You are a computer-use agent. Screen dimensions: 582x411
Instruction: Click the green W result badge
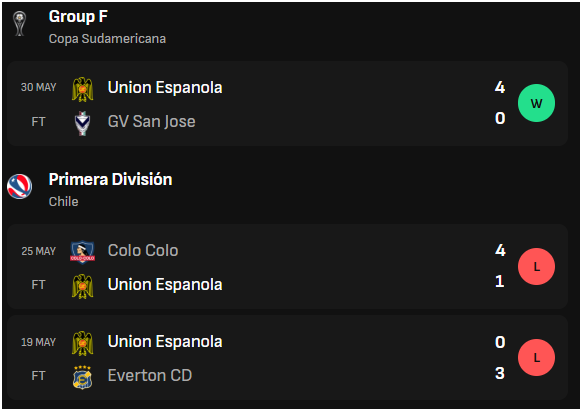coord(536,103)
